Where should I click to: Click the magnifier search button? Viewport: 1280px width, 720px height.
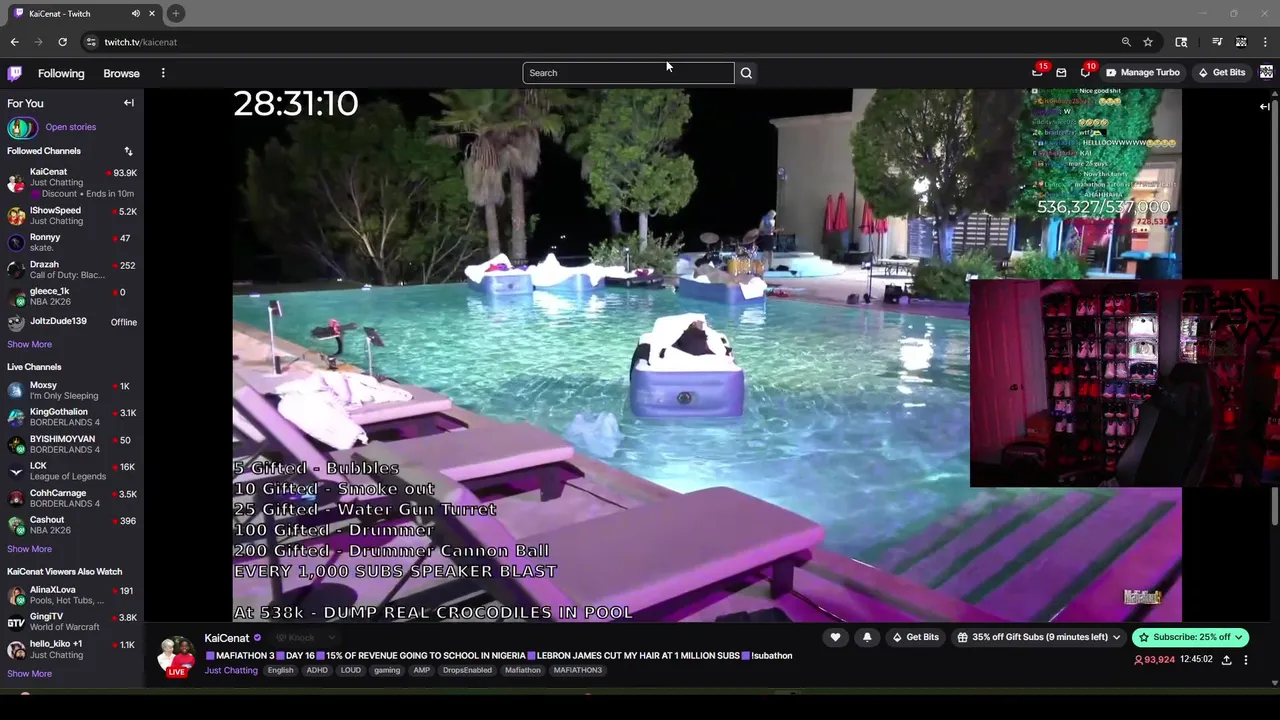coord(746,73)
